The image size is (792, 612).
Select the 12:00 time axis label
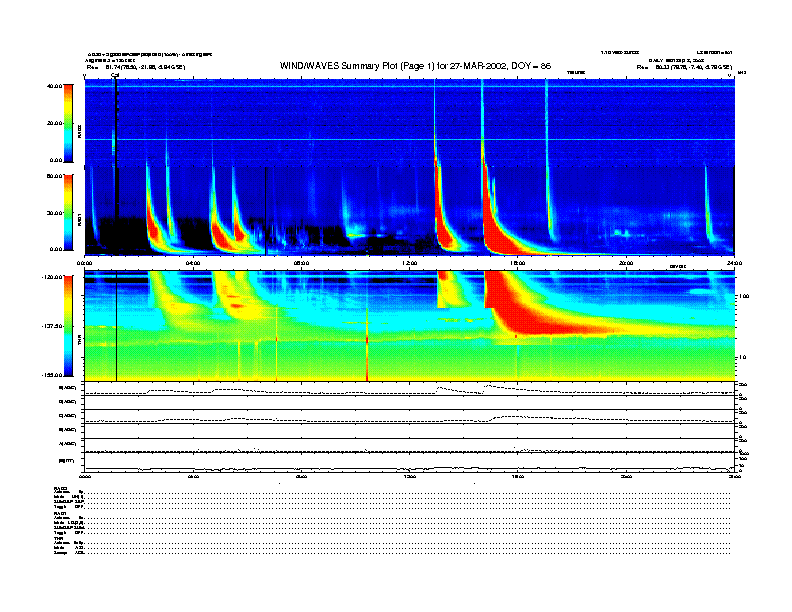coord(409,264)
